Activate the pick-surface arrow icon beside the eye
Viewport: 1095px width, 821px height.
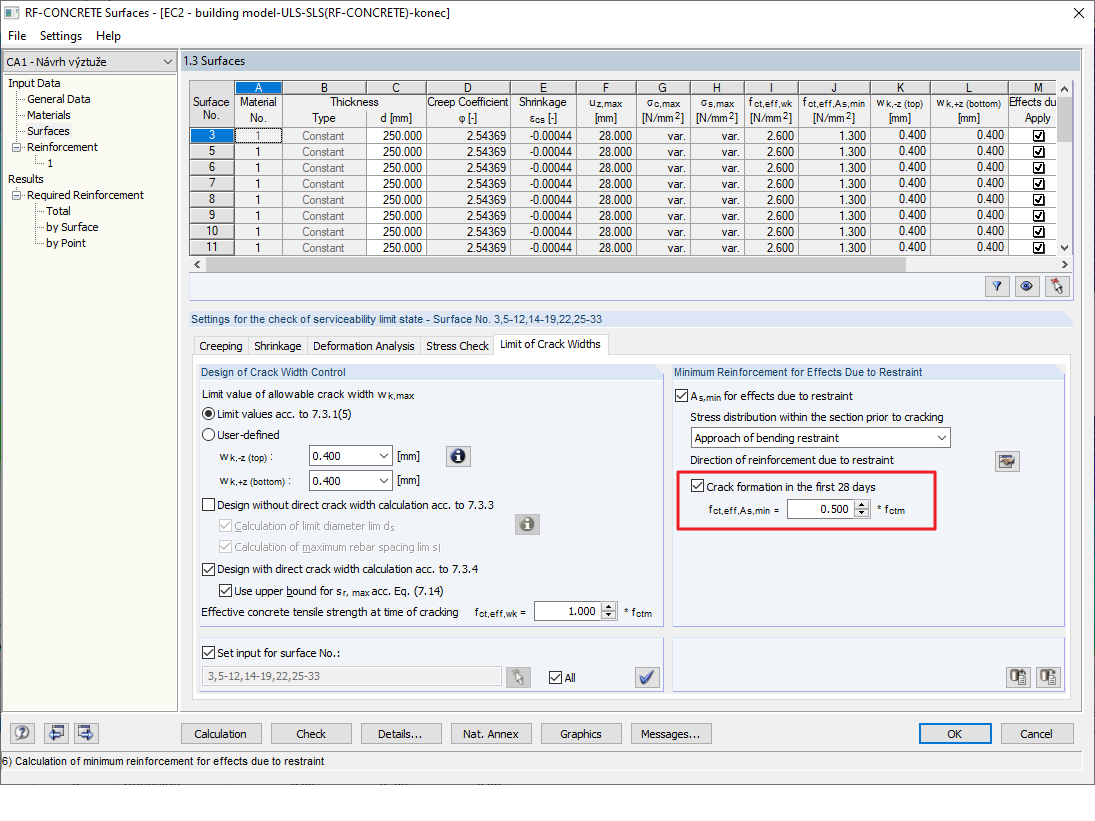click(1056, 286)
